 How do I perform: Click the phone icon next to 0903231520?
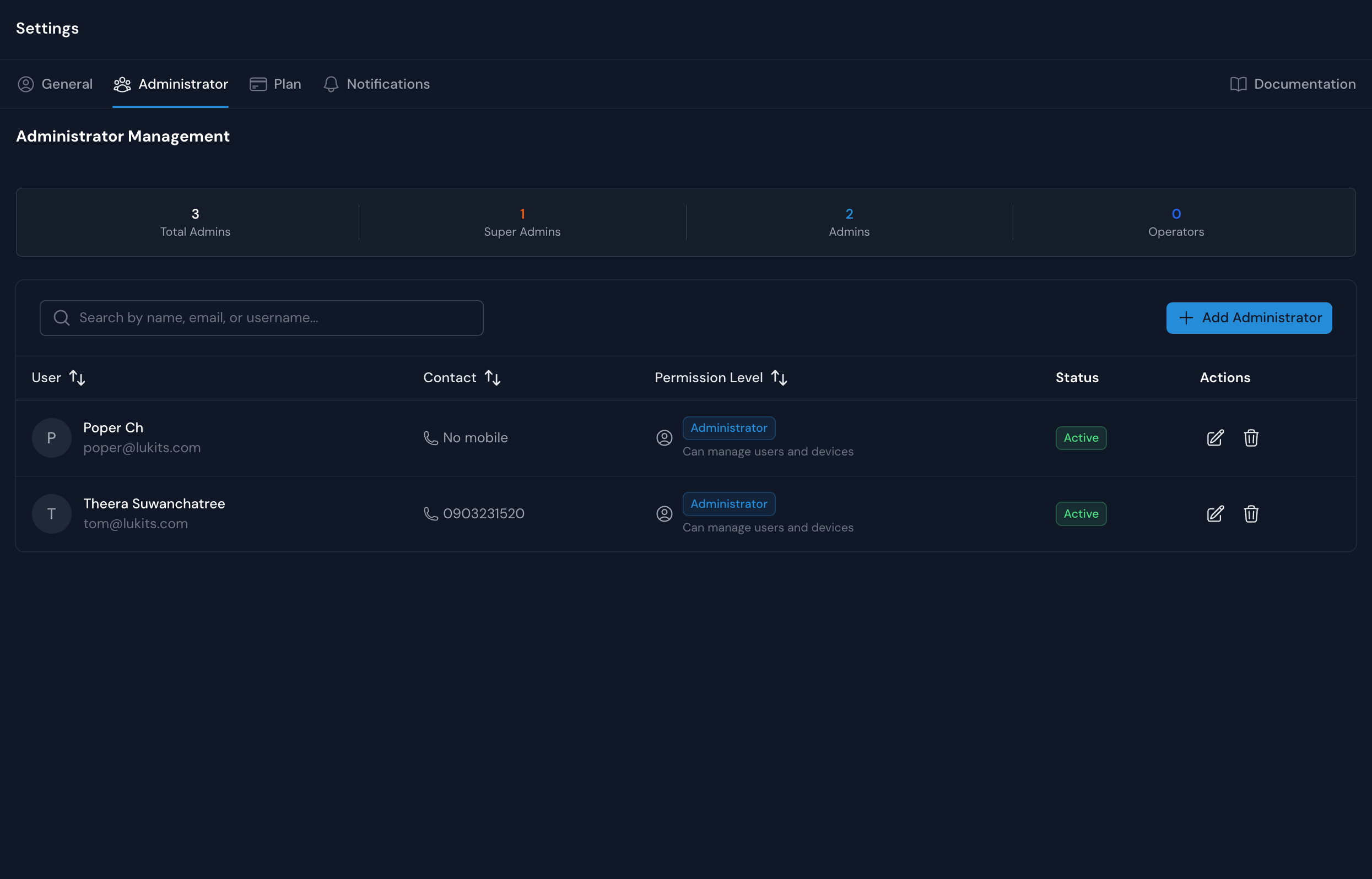(430, 513)
